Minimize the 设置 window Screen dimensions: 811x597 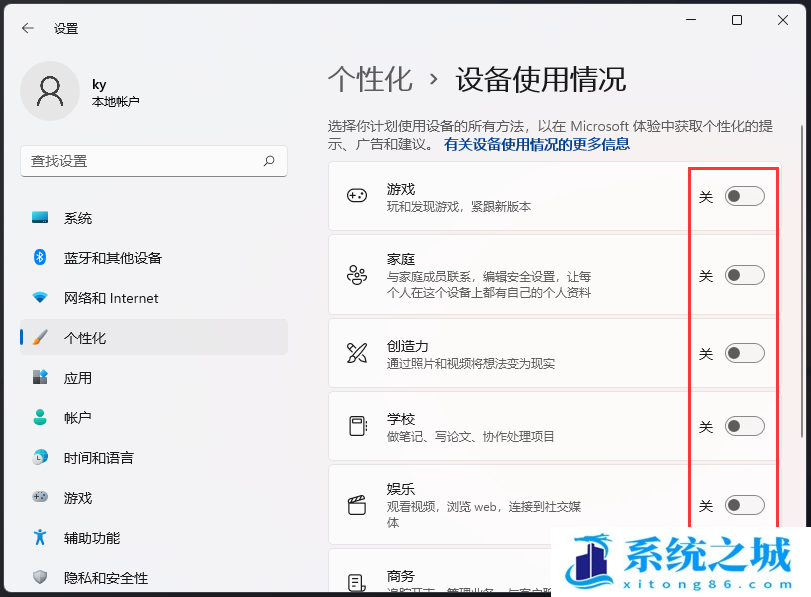pyautogui.click(x=691, y=20)
